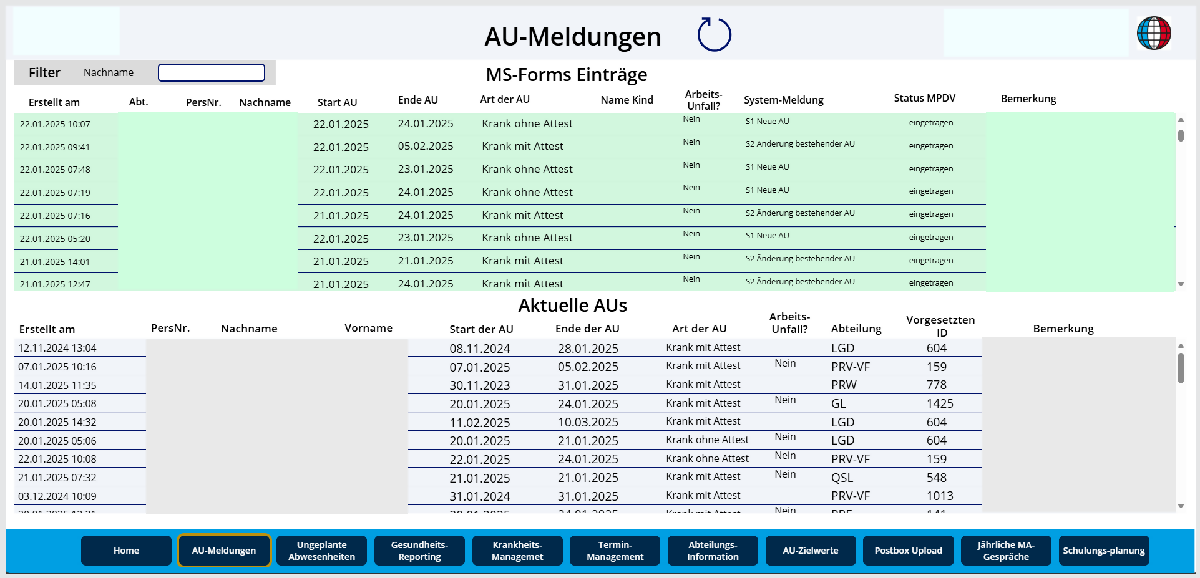The height and width of the screenshot is (578, 1200).
Task: Select the active AU-Meldungen tab
Action: click(x=224, y=550)
